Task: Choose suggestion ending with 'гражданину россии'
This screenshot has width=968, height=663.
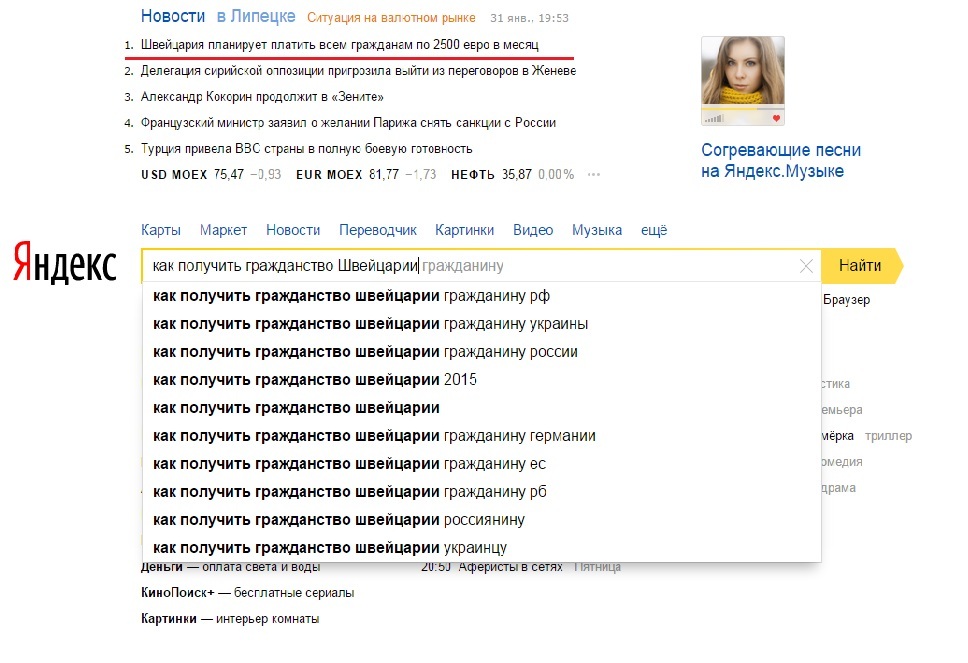Action: [482, 352]
